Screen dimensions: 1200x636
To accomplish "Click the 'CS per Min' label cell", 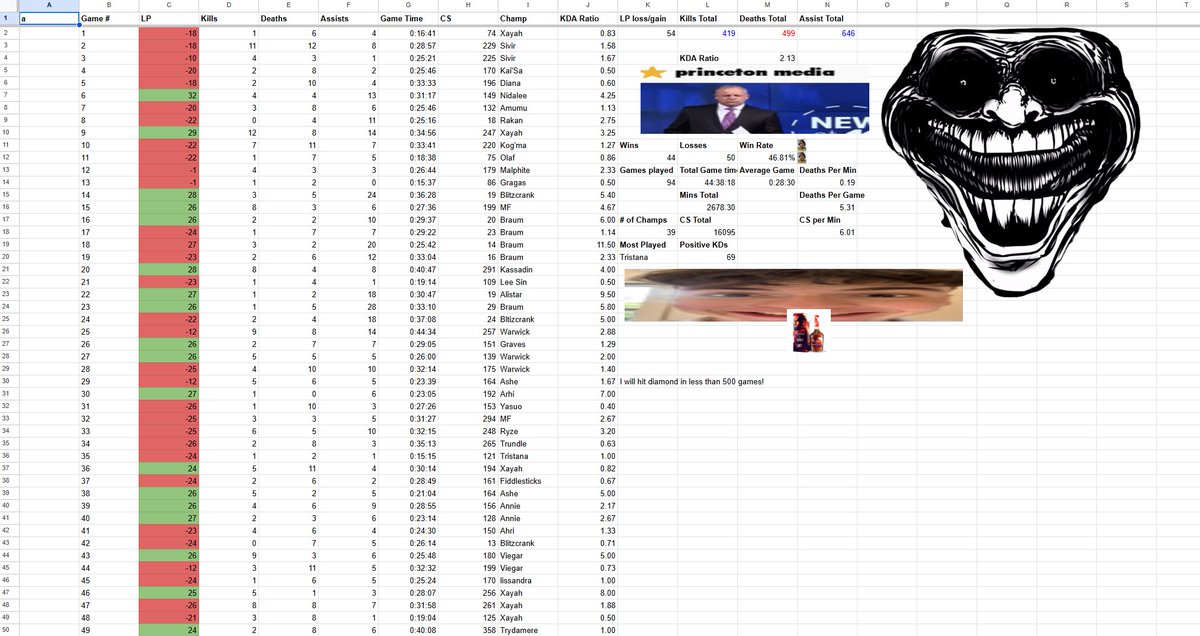I will (x=827, y=220).
